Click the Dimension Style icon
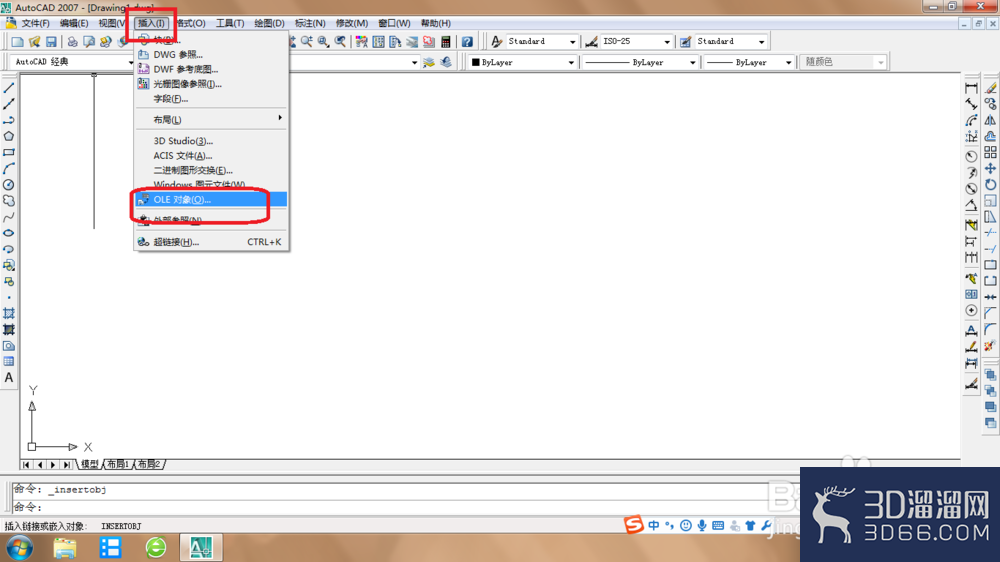Screen dimensions: 1000x562 (591, 41)
